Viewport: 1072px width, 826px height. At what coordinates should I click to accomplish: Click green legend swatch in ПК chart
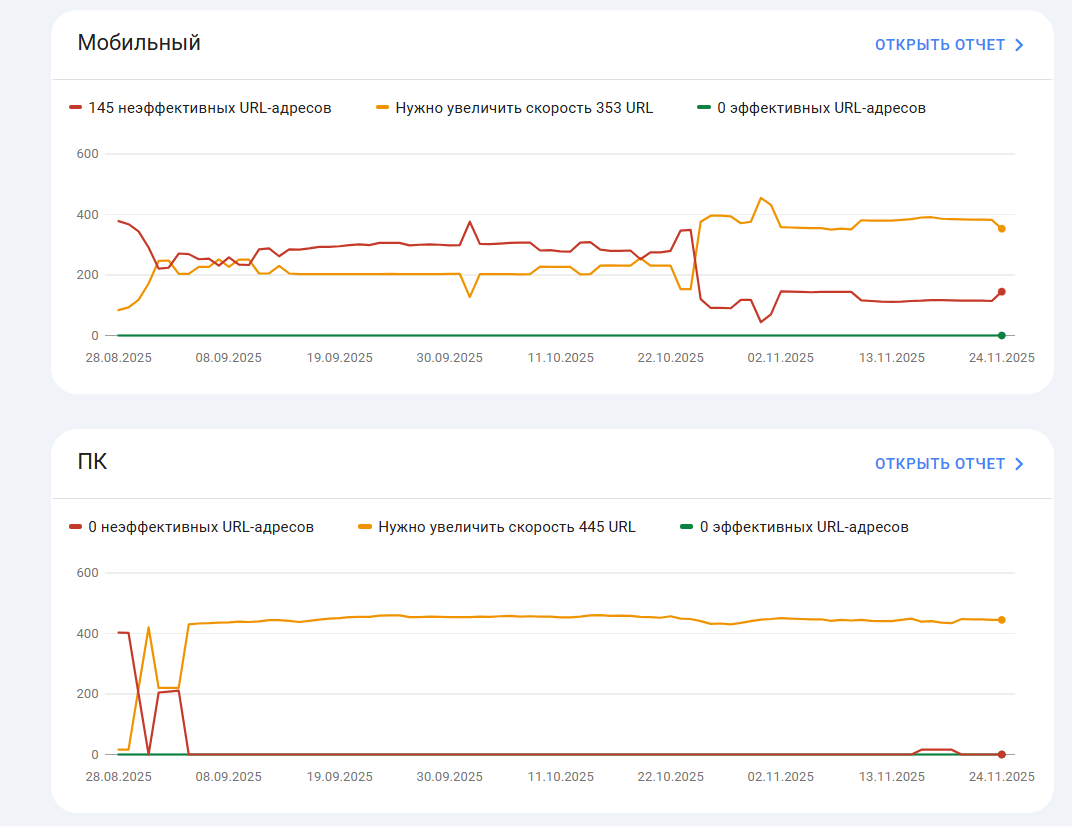point(687,527)
